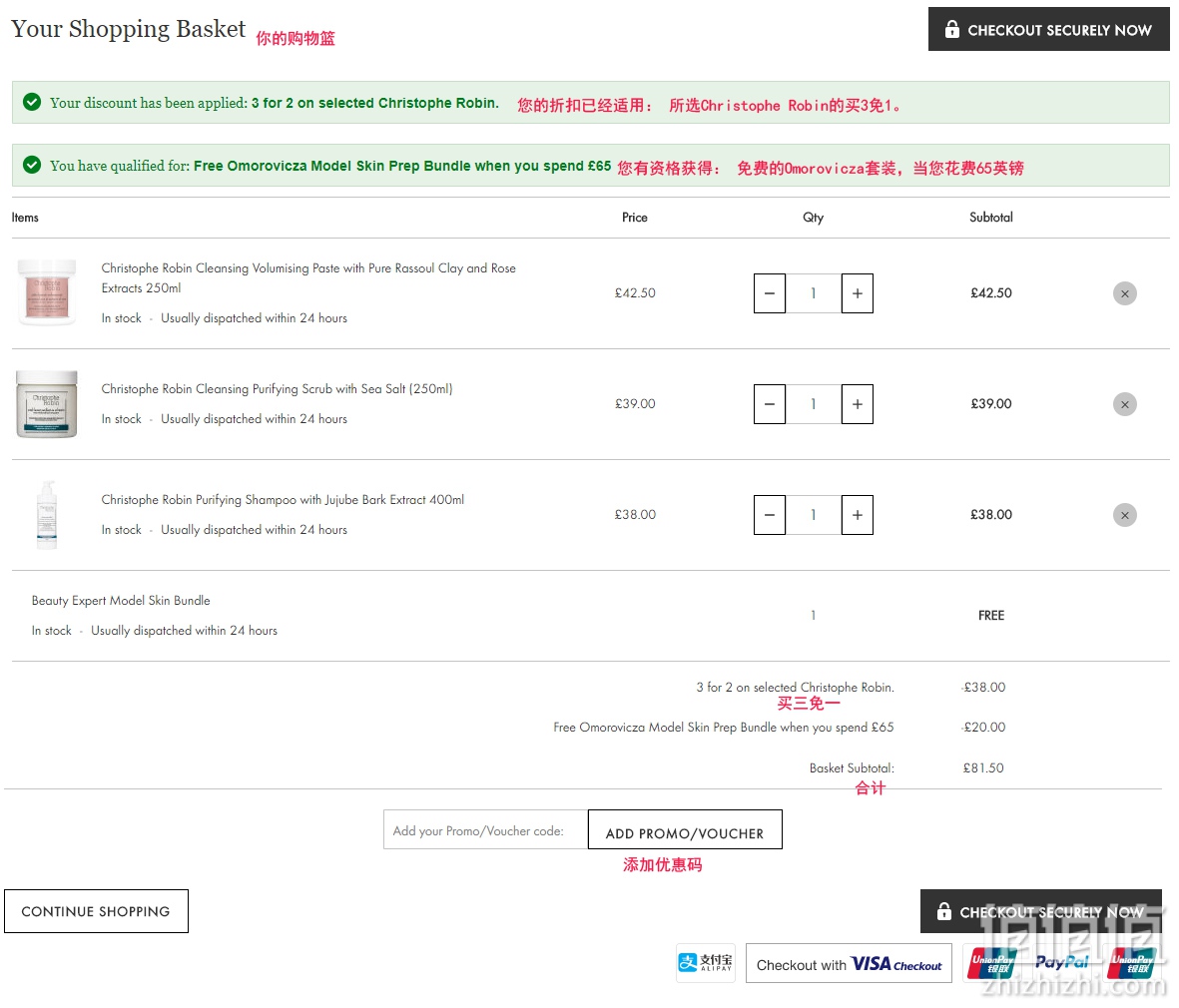Screen dimensions: 1179x1008
Task: Click the Qty column header
Action: click(x=814, y=218)
